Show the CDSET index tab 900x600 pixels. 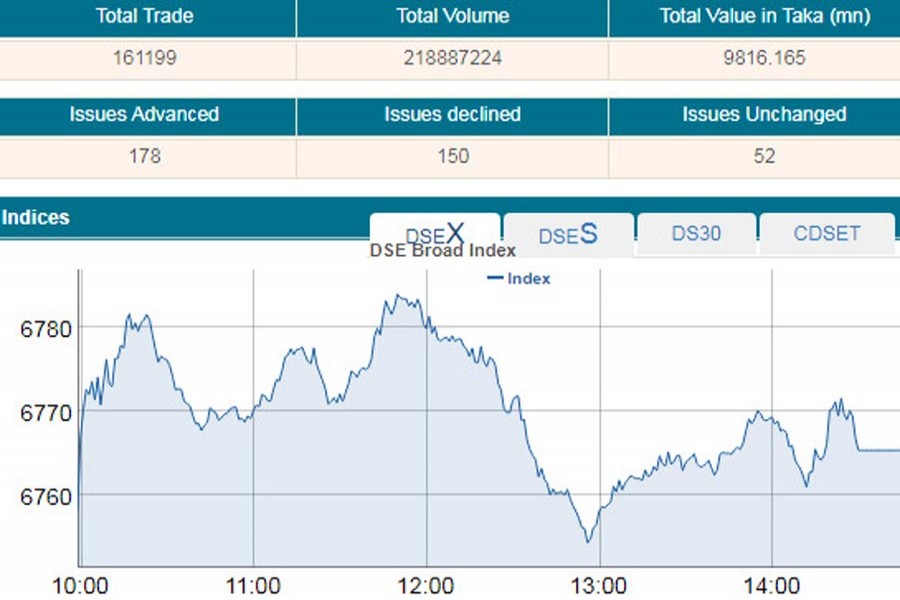point(826,235)
